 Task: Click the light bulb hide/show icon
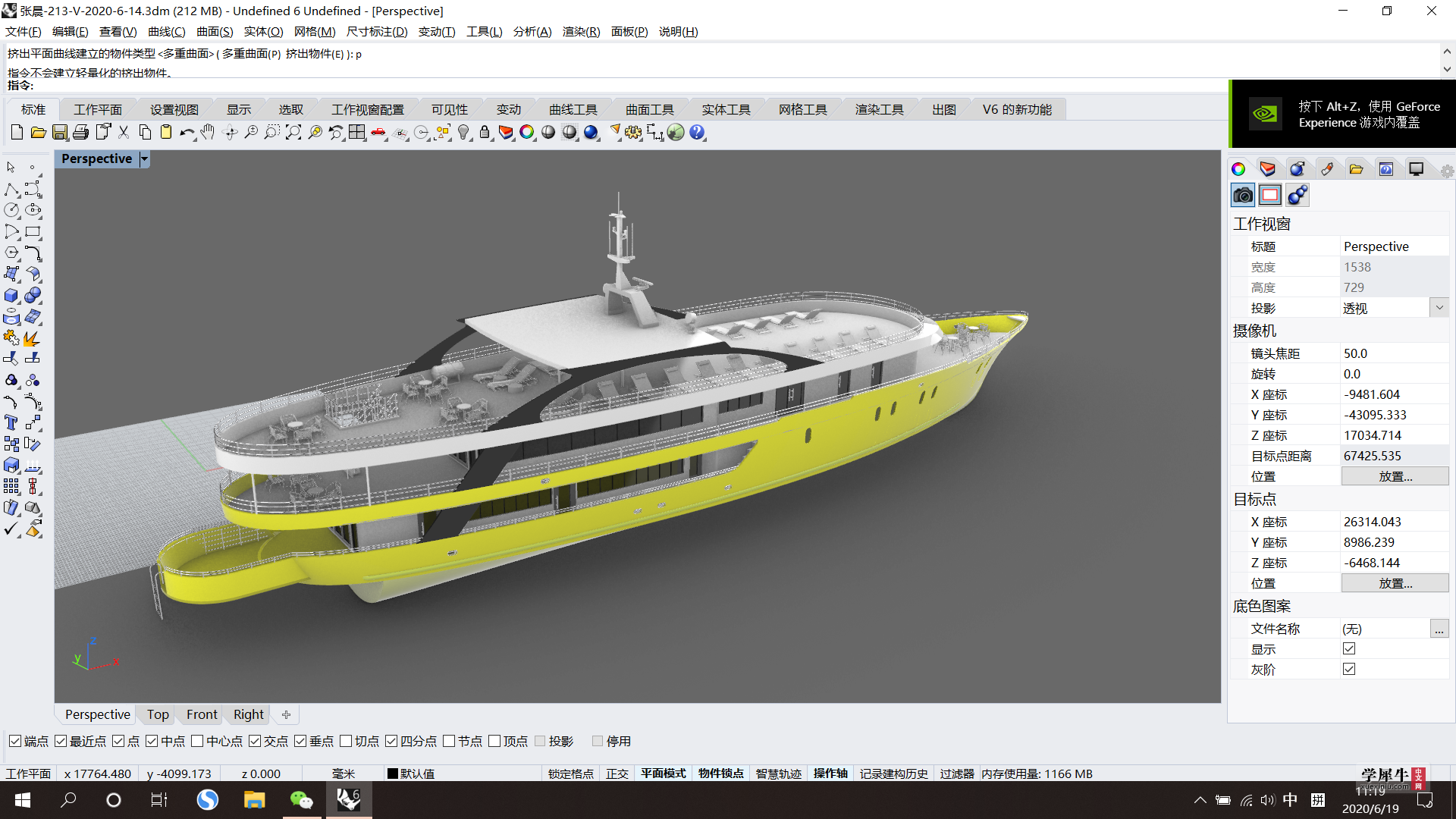pos(463,133)
